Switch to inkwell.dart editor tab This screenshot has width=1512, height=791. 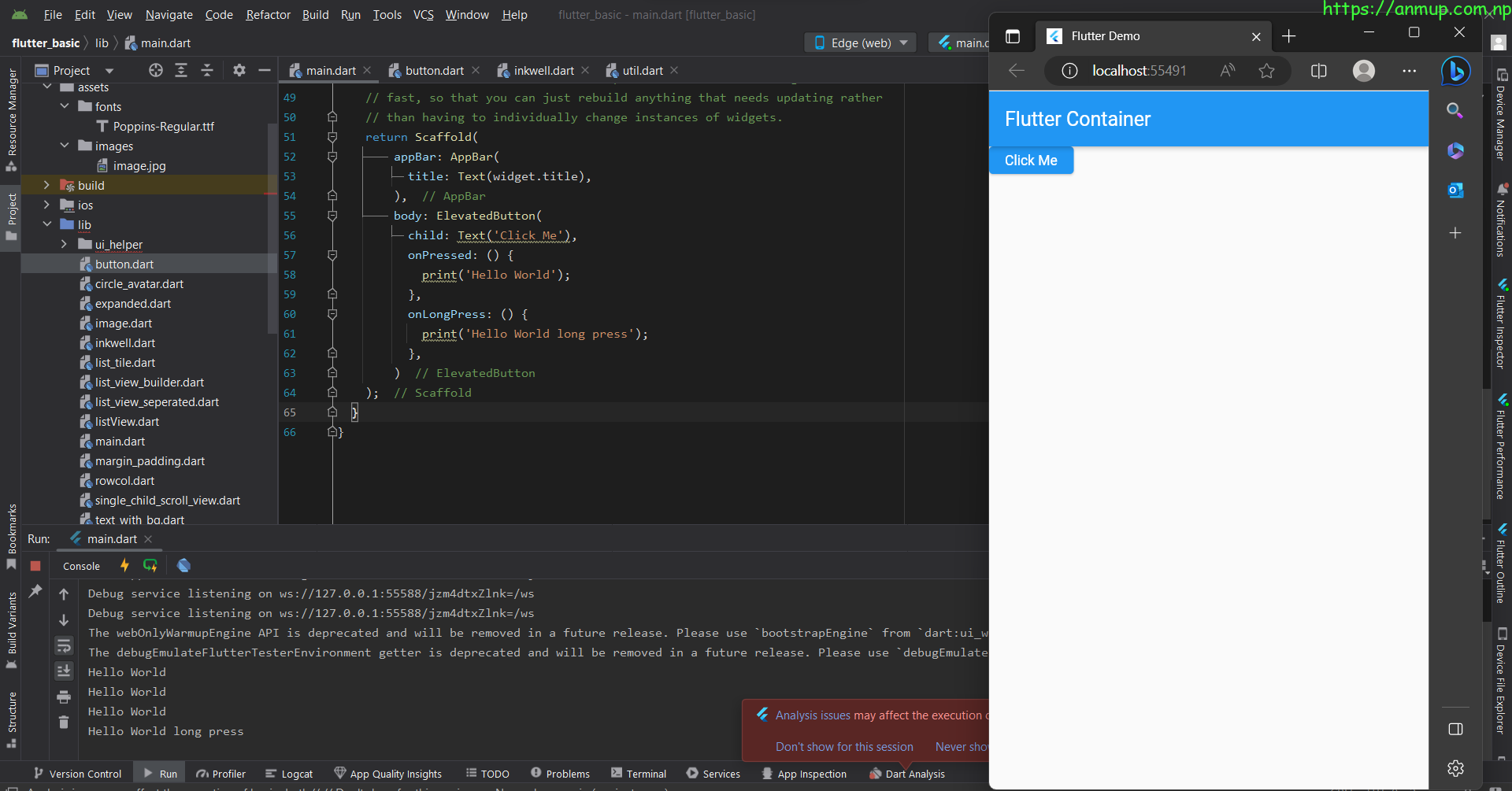pyautogui.click(x=543, y=71)
